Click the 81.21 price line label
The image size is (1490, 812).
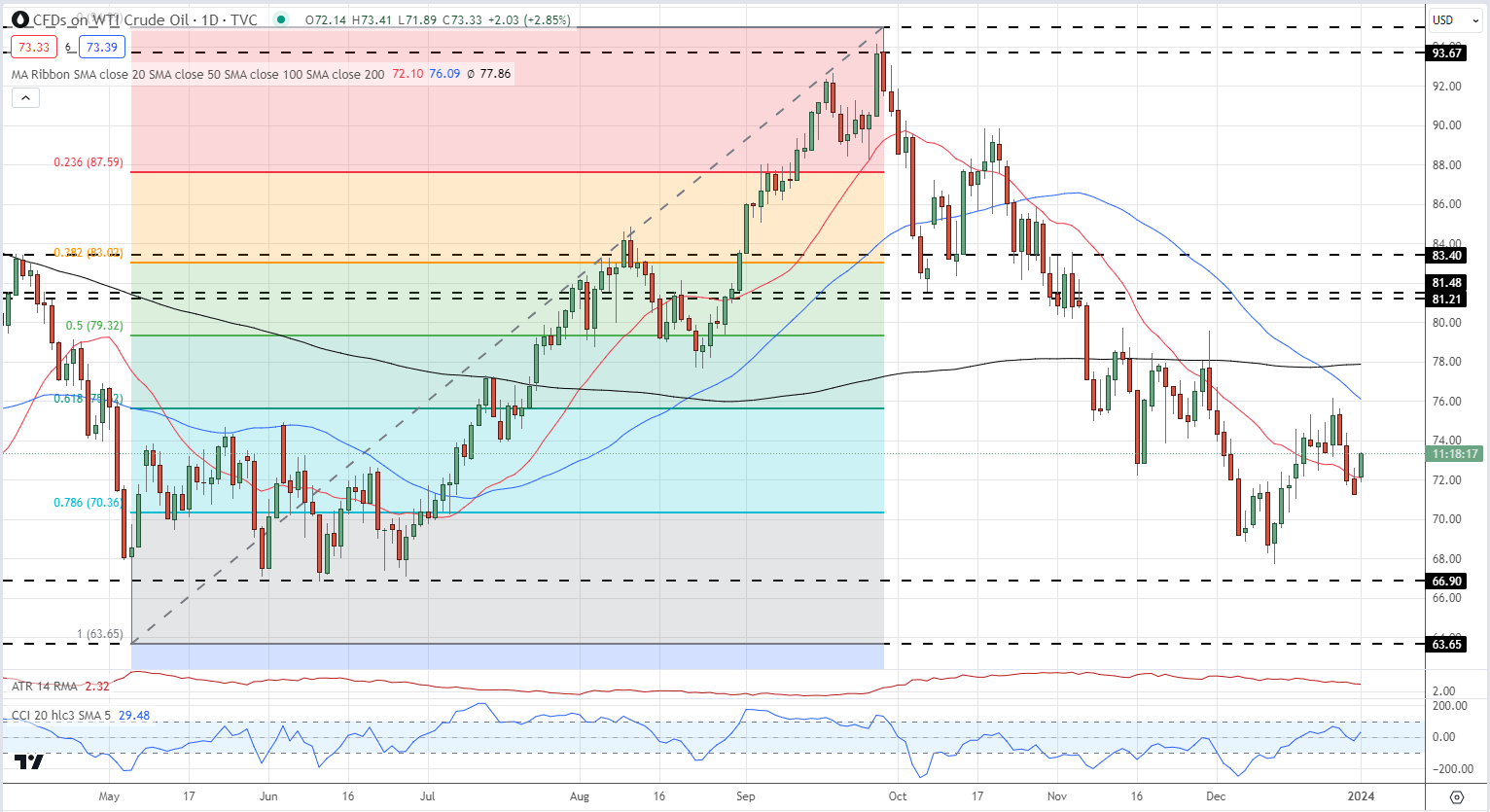[x=1447, y=300]
